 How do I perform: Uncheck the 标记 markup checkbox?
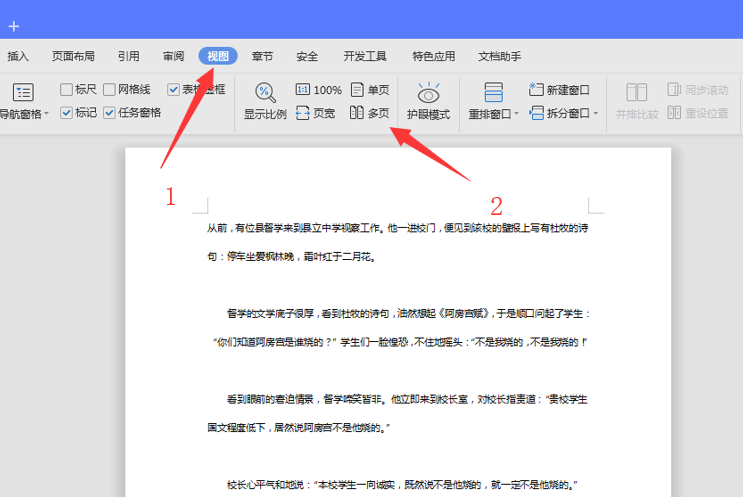66,113
